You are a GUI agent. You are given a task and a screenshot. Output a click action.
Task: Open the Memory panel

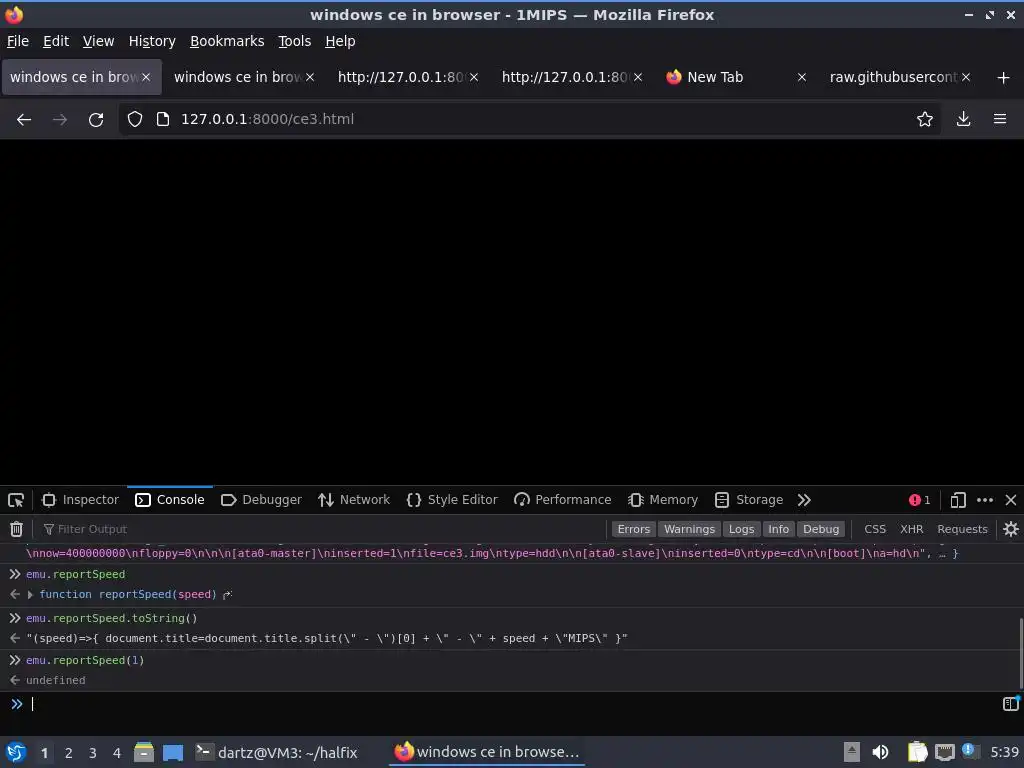click(663, 500)
